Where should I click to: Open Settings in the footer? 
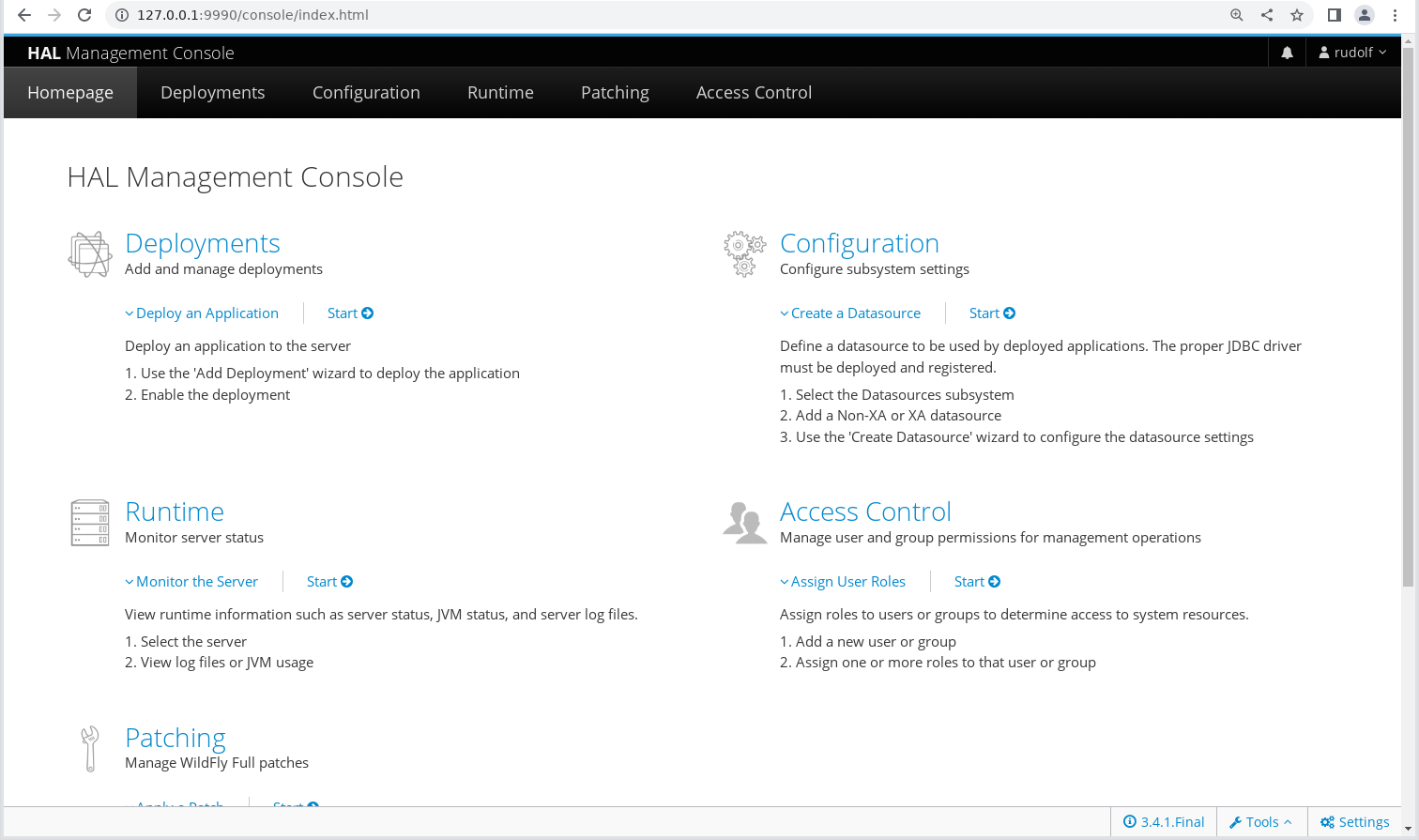click(1354, 822)
